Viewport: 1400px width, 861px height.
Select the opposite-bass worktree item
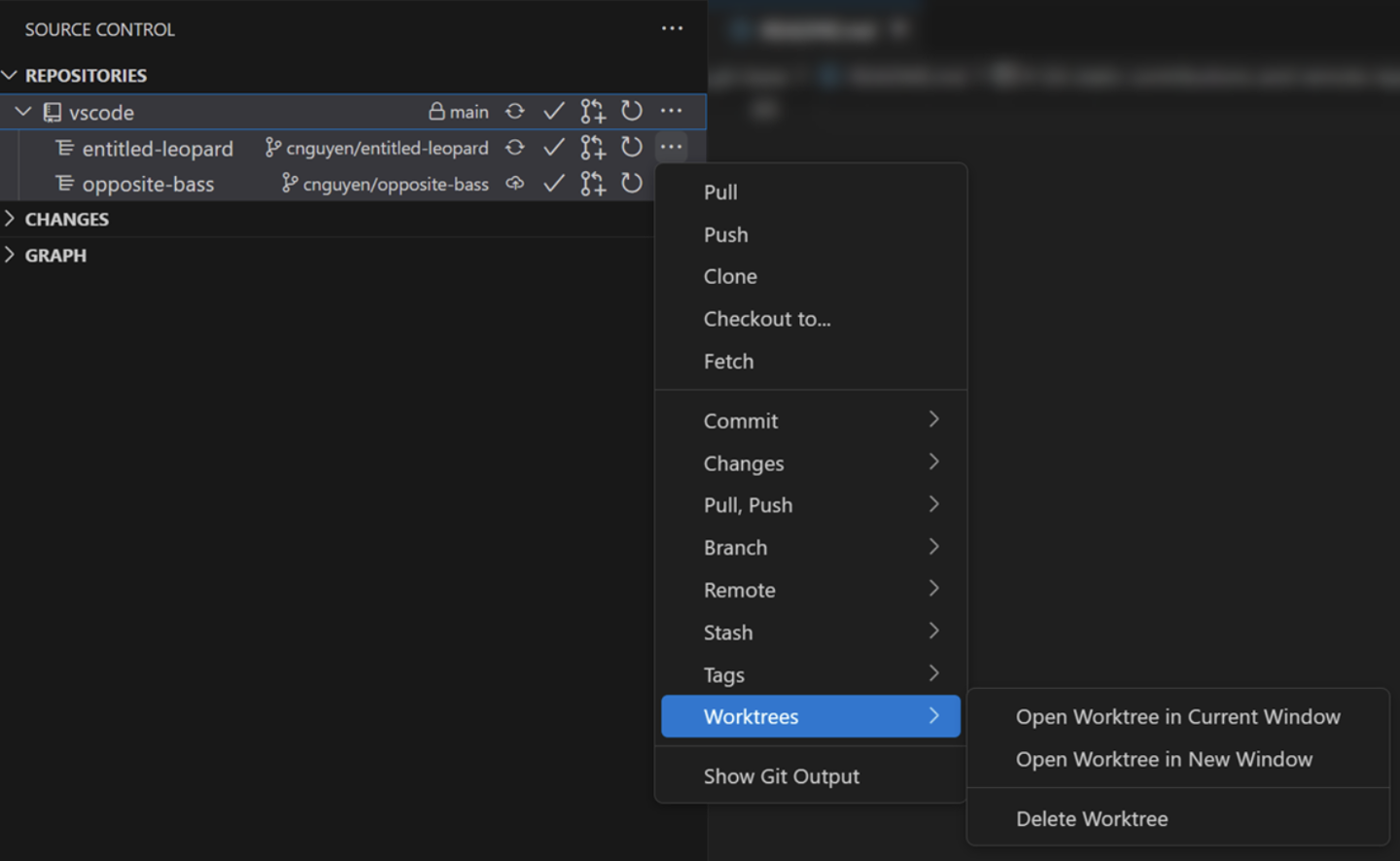[148, 184]
